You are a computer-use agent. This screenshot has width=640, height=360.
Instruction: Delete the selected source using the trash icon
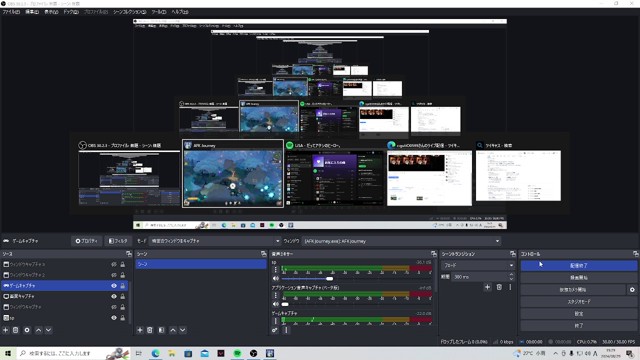click(x=16, y=330)
